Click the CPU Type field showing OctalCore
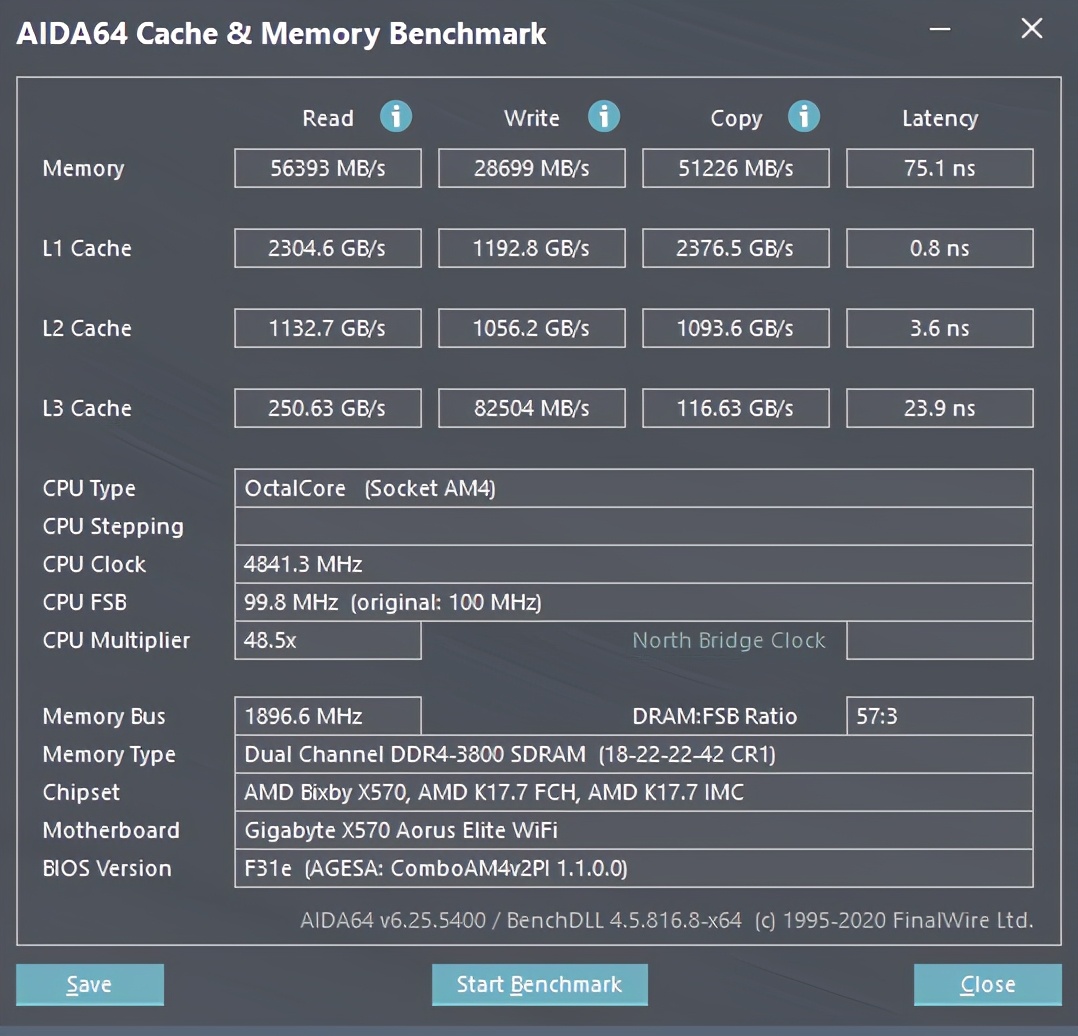The height and width of the screenshot is (1036, 1078). [633, 488]
